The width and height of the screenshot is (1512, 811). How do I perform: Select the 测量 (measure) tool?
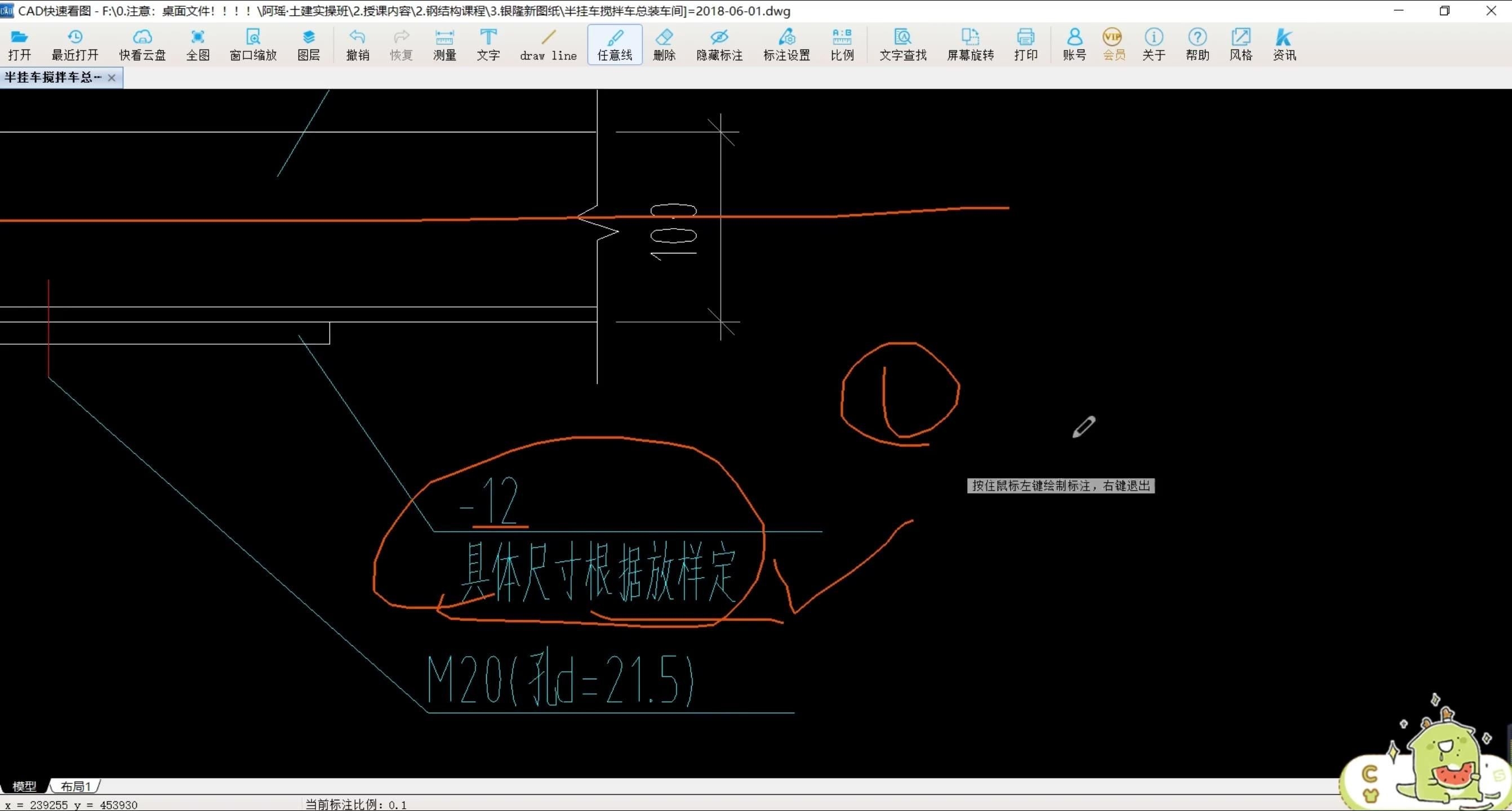pos(444,44)
